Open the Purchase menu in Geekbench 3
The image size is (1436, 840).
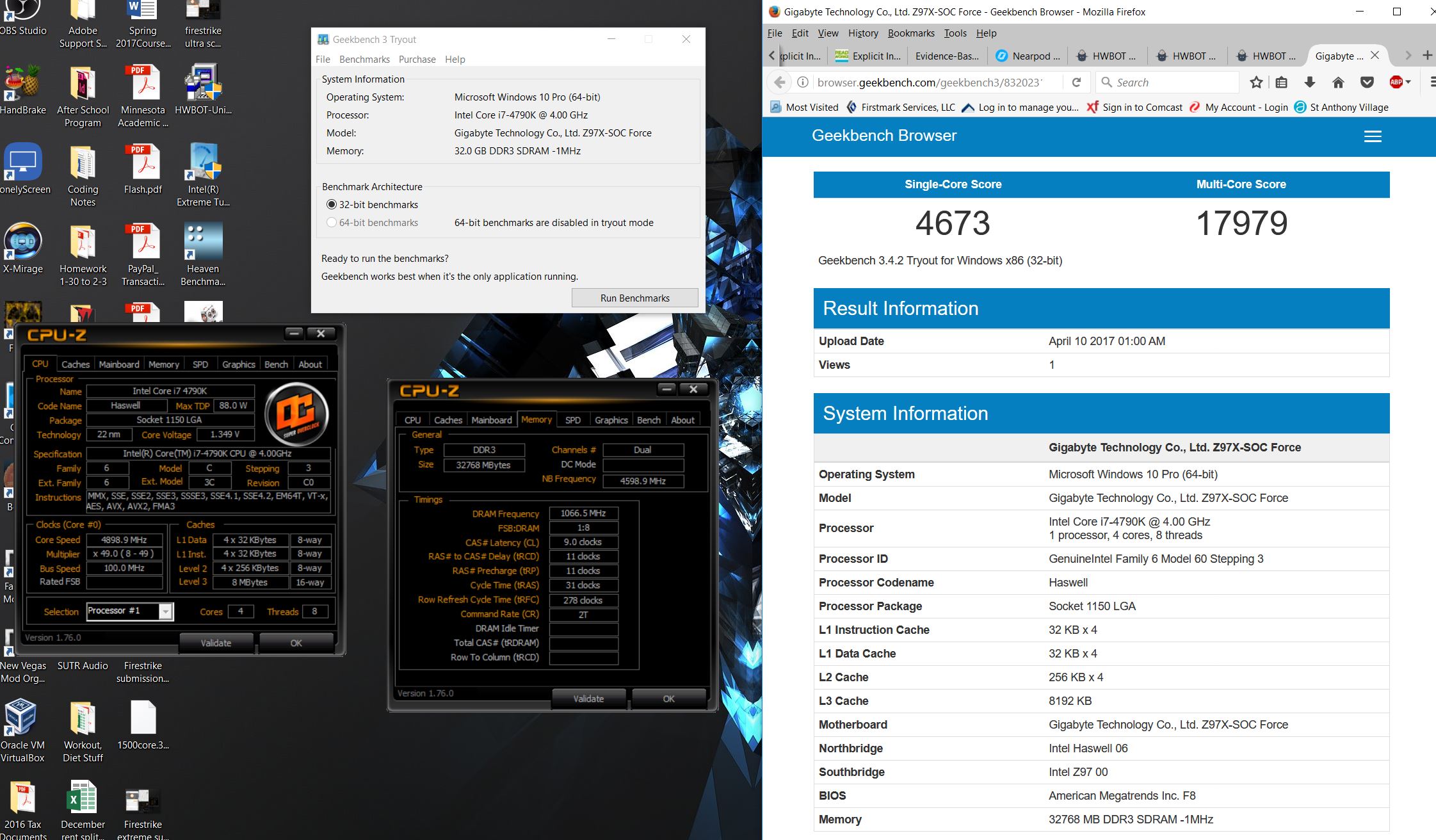click(x=417, y=59)
